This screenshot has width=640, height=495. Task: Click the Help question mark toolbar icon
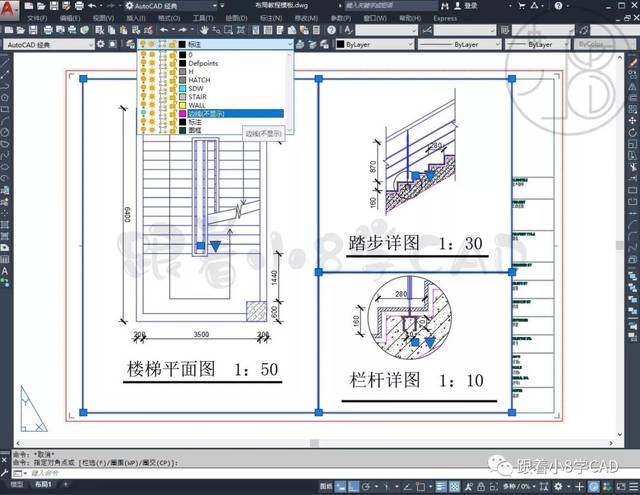(x=331, y=30)
